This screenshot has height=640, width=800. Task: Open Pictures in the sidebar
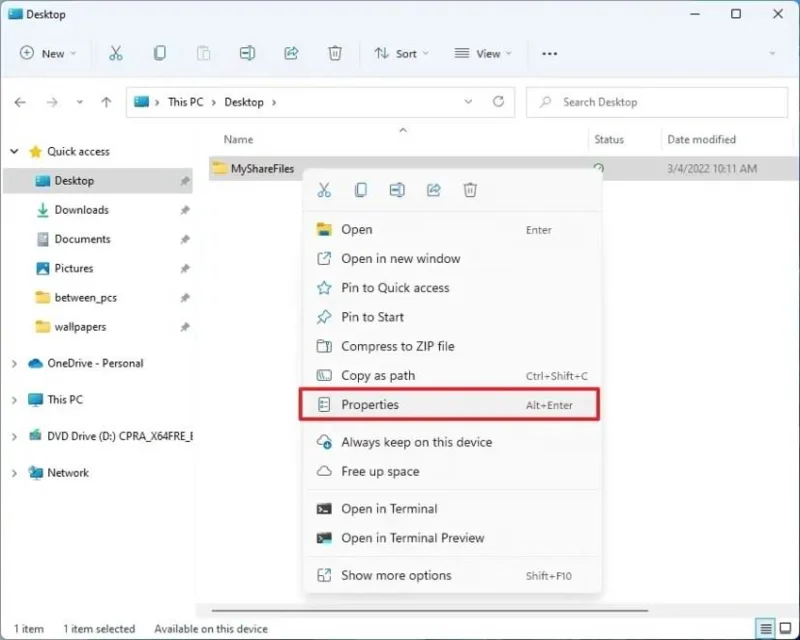98,268
